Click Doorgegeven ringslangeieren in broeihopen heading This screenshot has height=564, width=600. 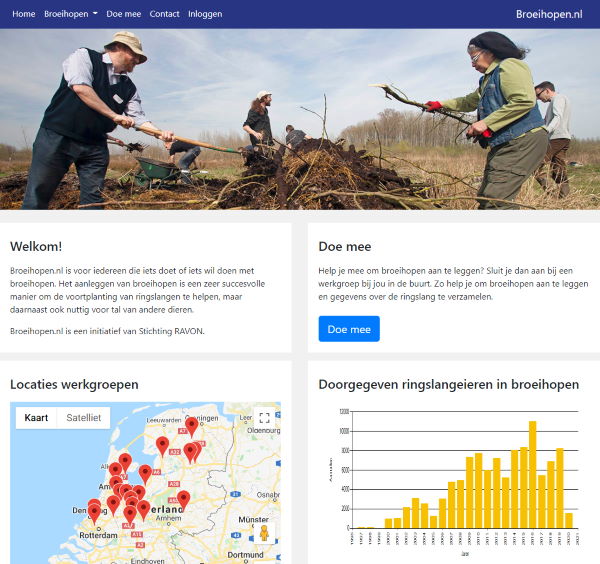point(448,384)
